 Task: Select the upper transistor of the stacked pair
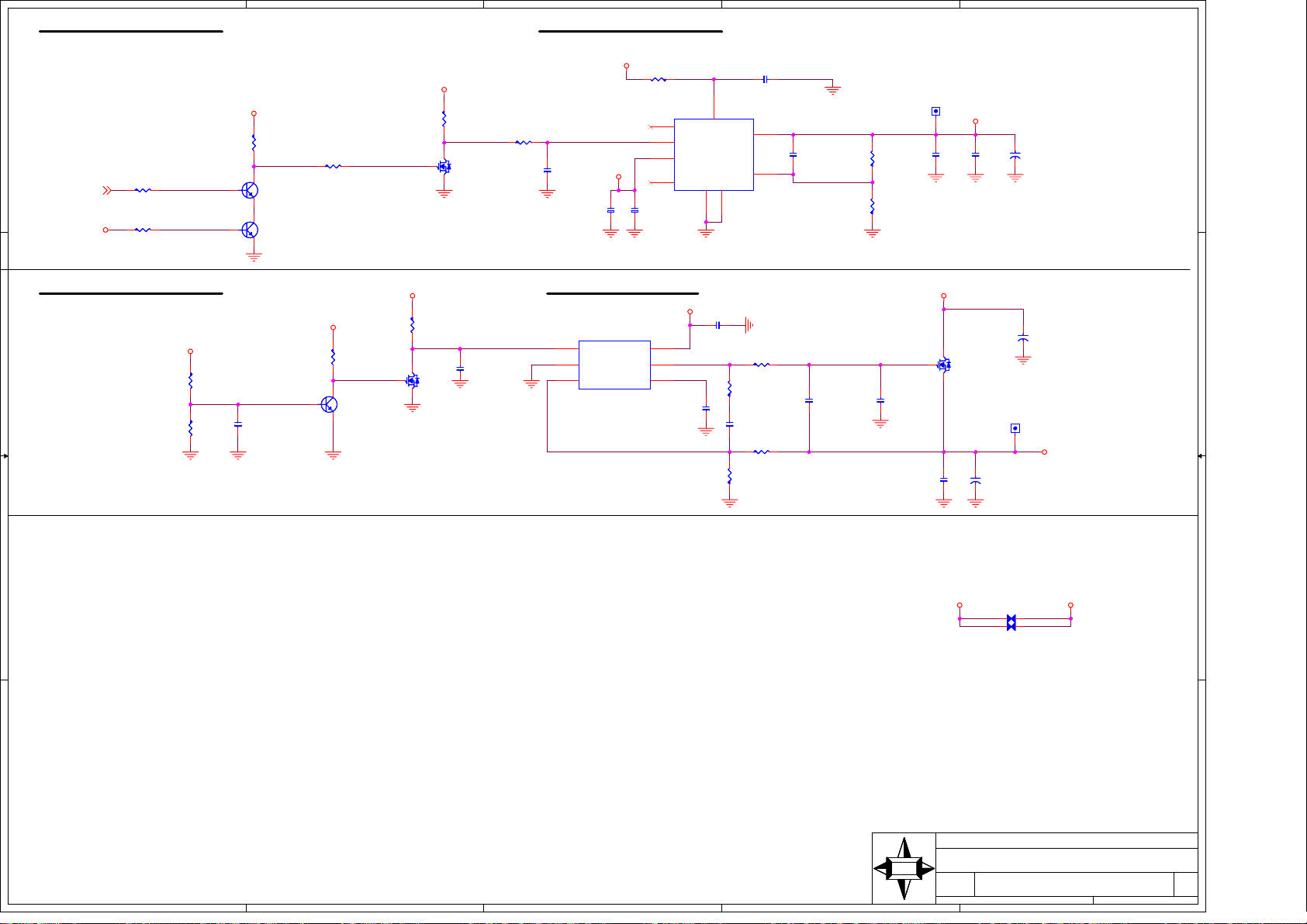(250, 190)
